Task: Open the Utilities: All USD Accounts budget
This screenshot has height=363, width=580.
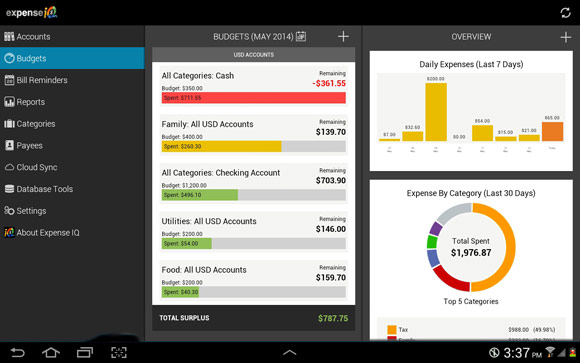Action: tap(254, 232)
